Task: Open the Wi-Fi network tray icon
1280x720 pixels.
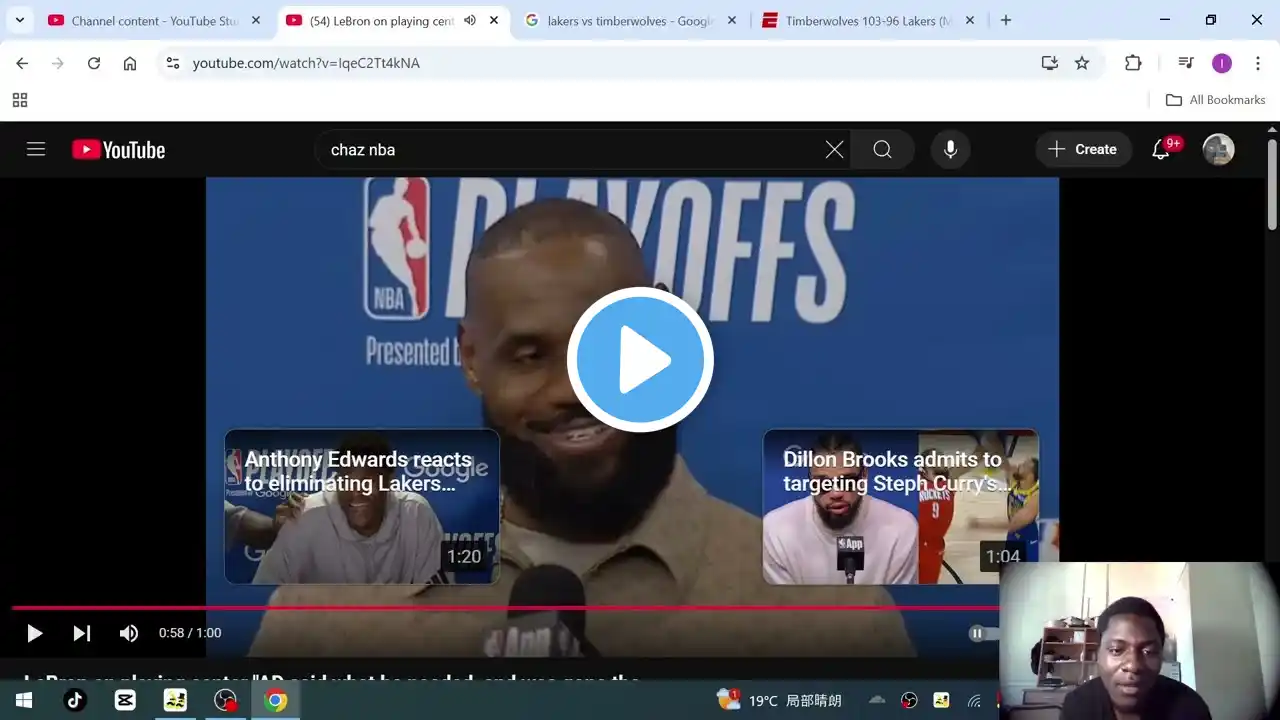Action: click(x=974, y=701)
